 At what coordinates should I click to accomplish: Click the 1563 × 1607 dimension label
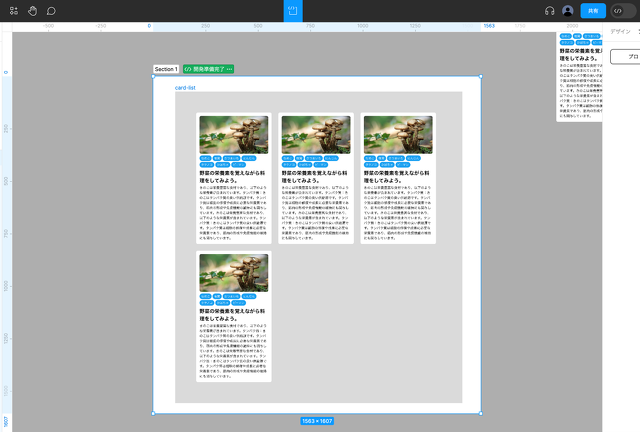pos(317,421)
